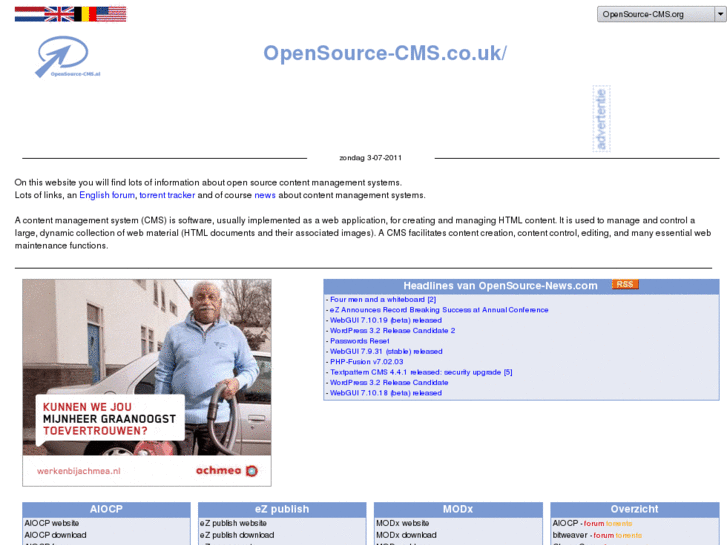Viewport: 727px width, 545px height.
Task: Switch language via the UK flag
Action: pos(59,14)
